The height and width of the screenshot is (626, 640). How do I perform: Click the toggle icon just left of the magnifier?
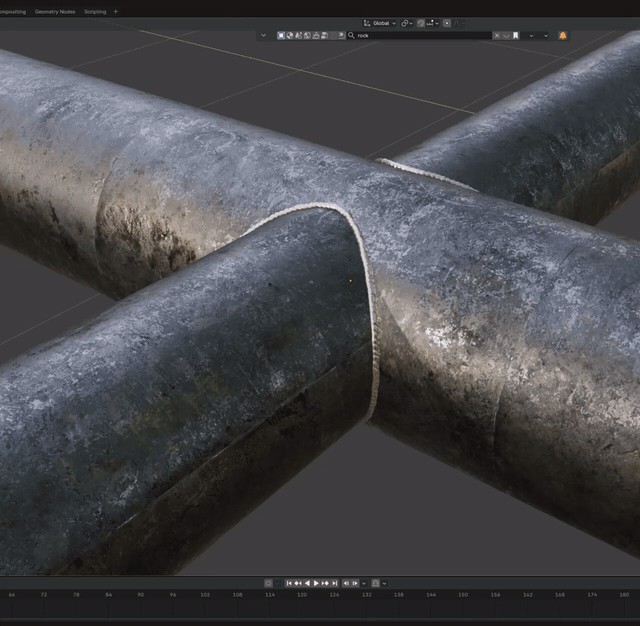click(341, 36)
